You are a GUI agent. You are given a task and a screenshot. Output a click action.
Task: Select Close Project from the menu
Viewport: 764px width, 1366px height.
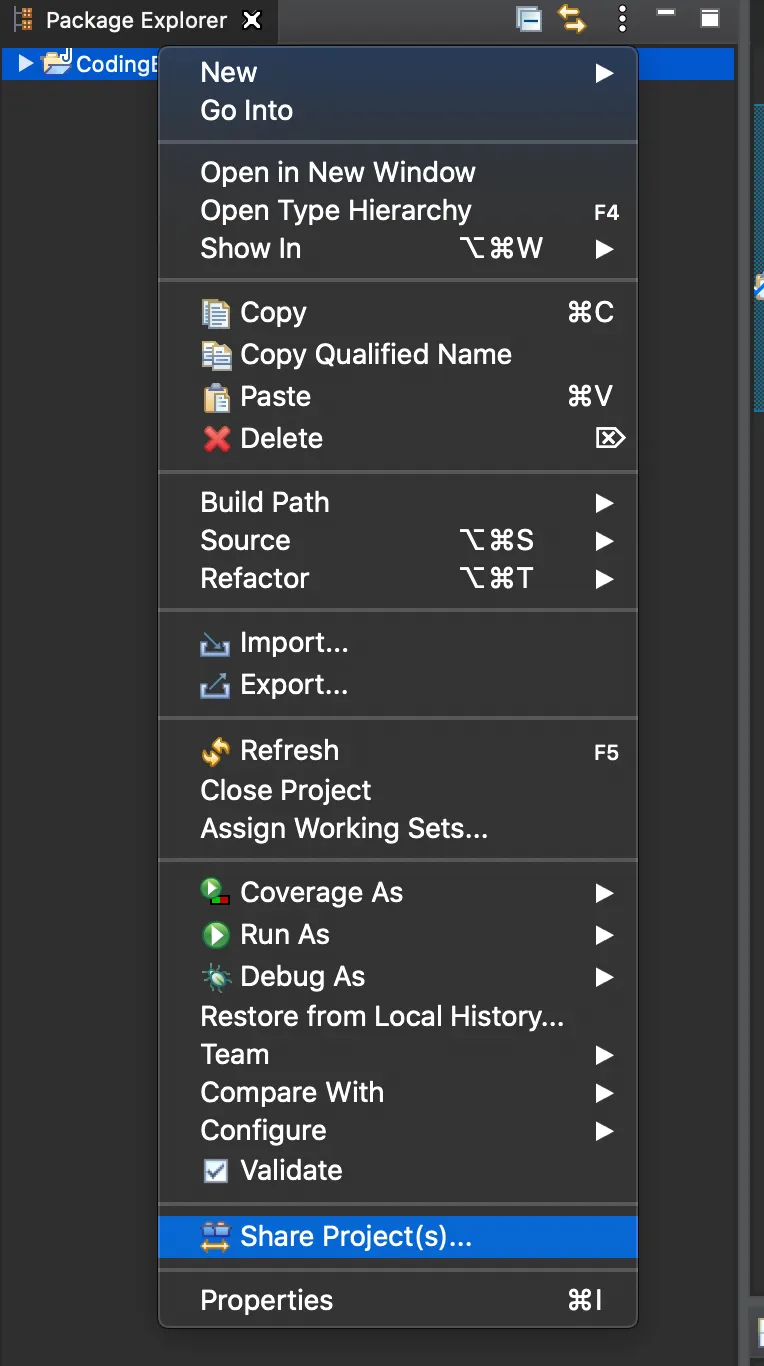click(286, 790)
